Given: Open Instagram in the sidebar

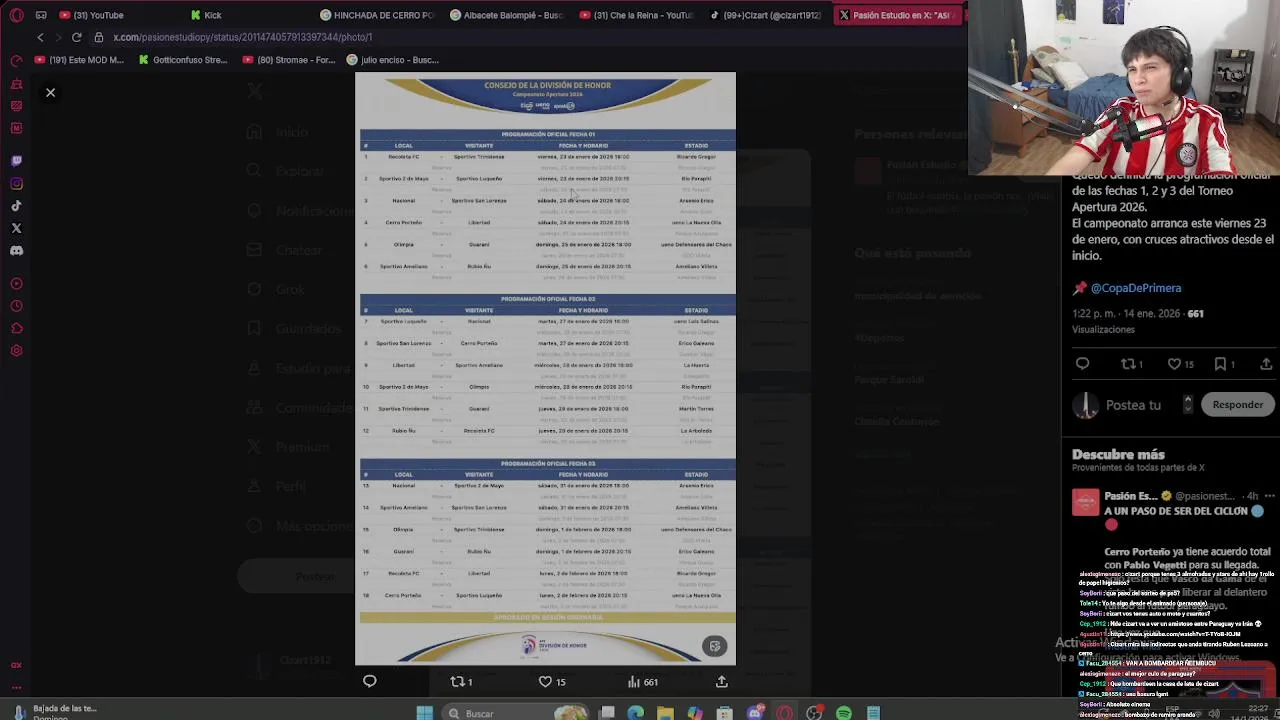Looking at the screenshot, I should click(x=16, y=184).
